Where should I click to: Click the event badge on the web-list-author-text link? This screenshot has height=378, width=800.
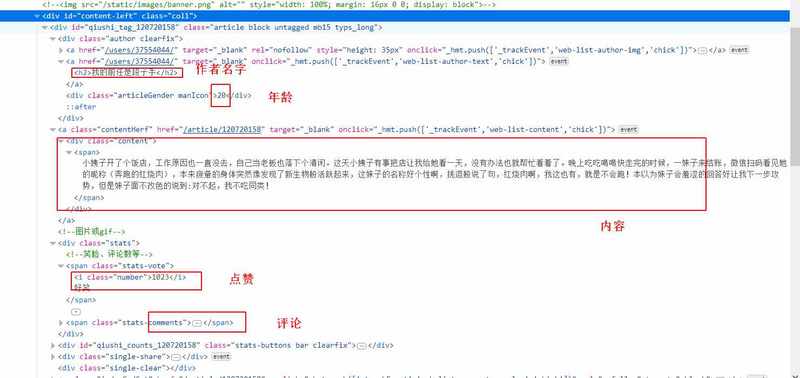click(559, 61)
